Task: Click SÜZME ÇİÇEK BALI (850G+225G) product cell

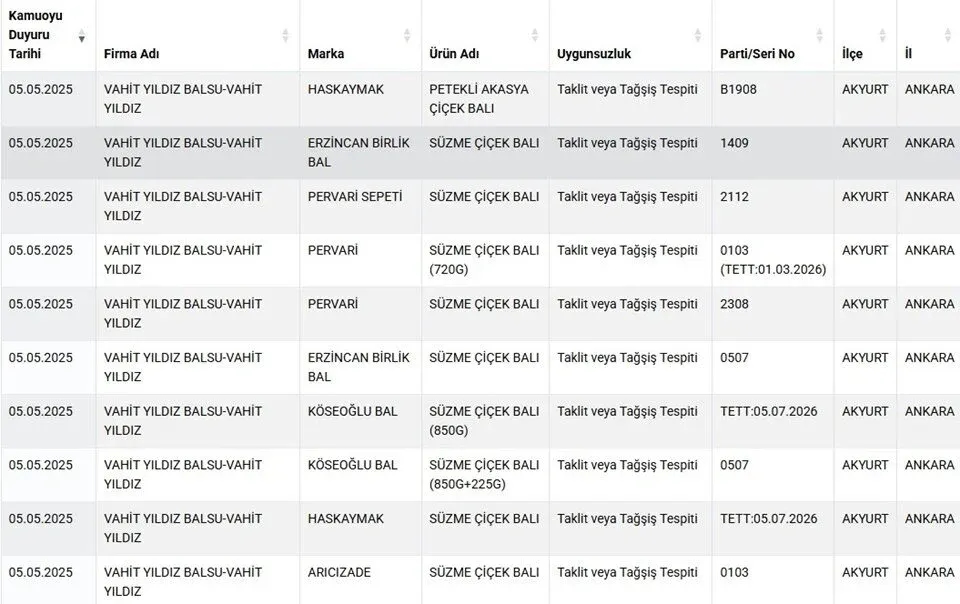Action: pyautogui.click(x=486, y=474)
